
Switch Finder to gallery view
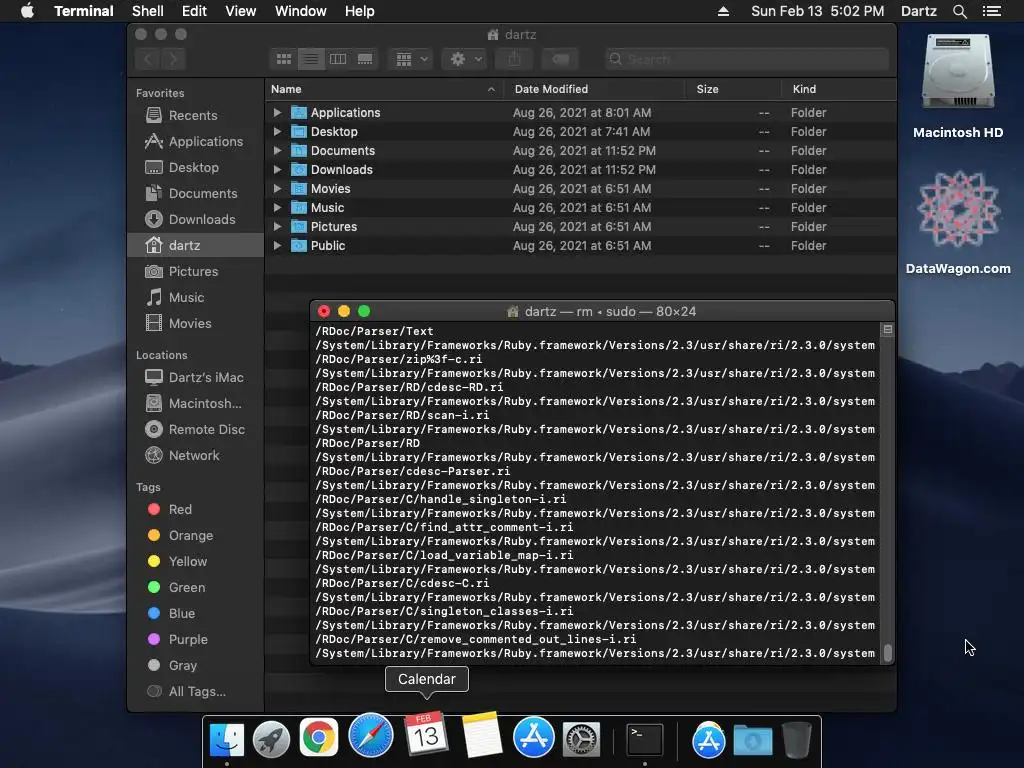[x=365, y=59]
